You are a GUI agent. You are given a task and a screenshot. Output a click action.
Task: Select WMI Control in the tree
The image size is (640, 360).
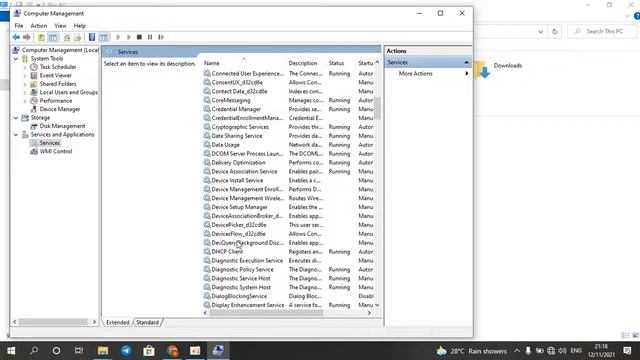56,151
